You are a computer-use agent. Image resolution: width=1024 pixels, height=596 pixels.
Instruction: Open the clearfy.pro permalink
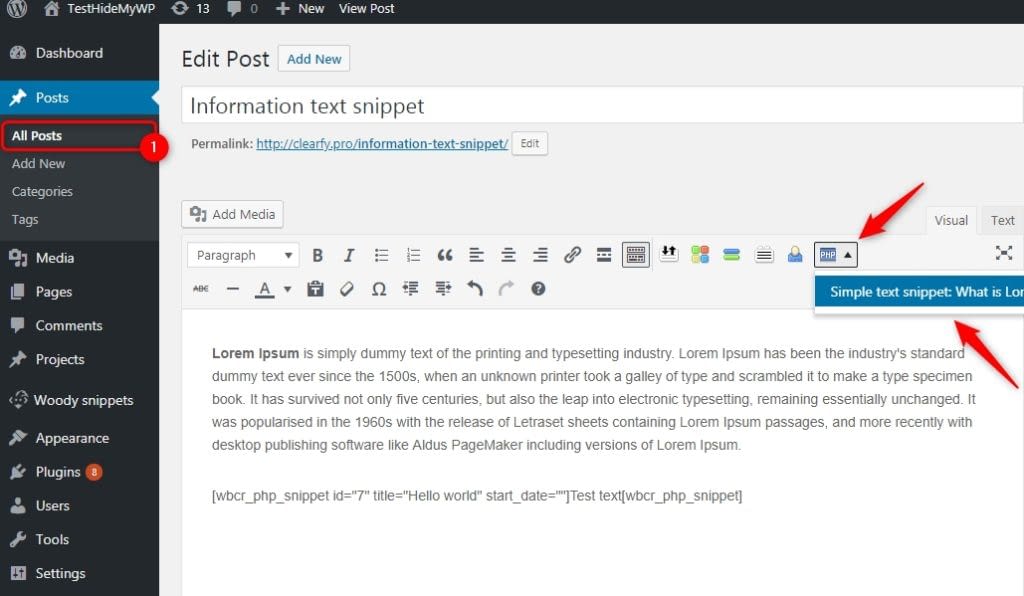pos(382,144)
